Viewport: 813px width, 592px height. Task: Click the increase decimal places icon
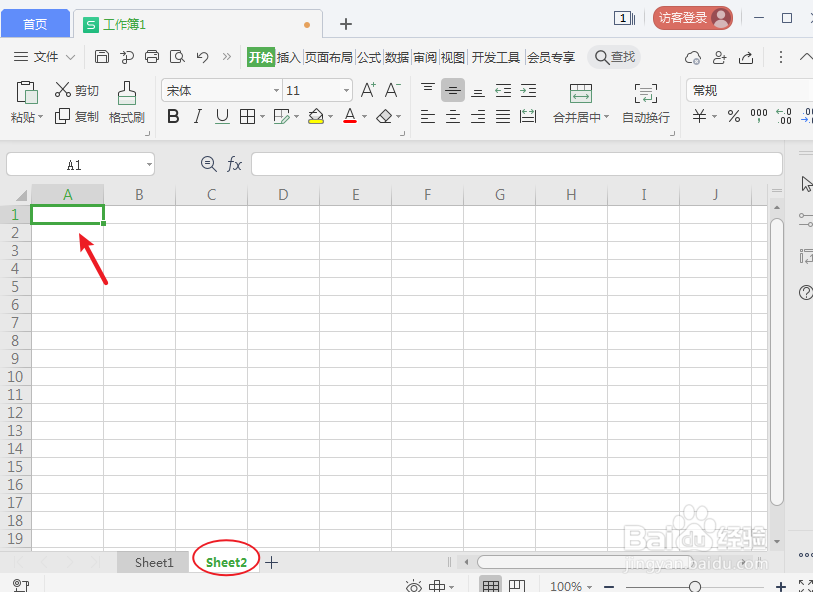783,117
